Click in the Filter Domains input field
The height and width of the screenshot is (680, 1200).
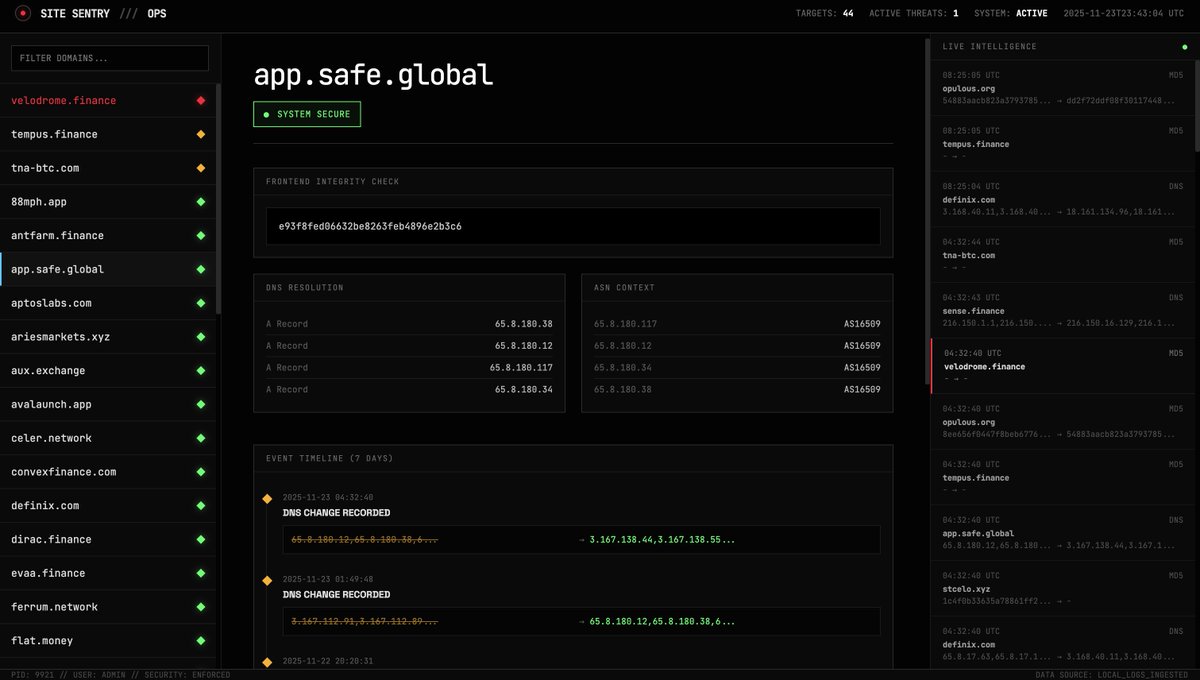coord(110,58)
